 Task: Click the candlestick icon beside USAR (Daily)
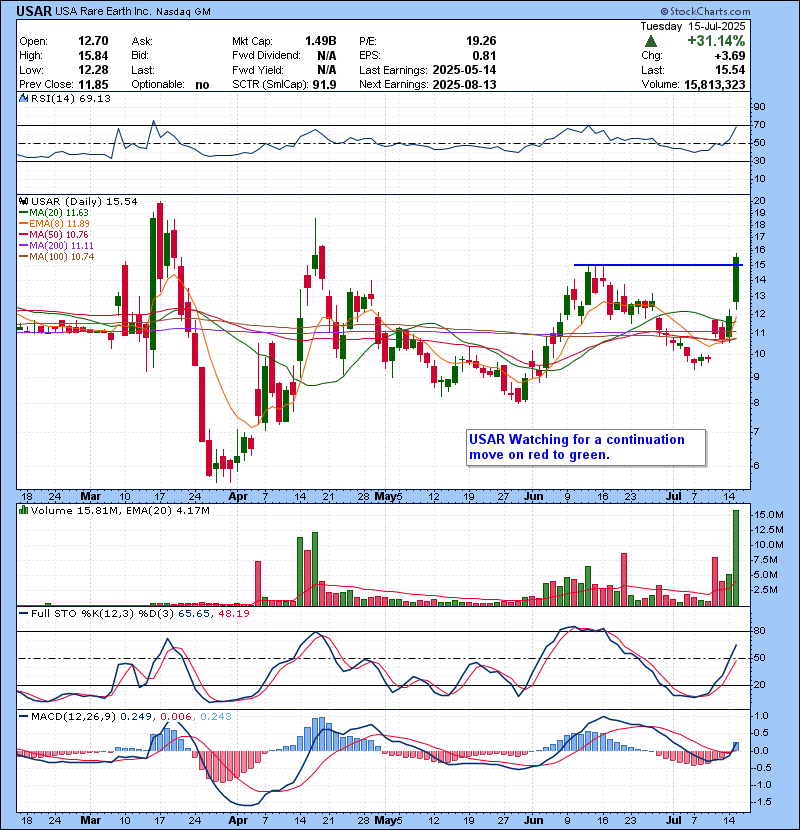(x=24, y=201)
